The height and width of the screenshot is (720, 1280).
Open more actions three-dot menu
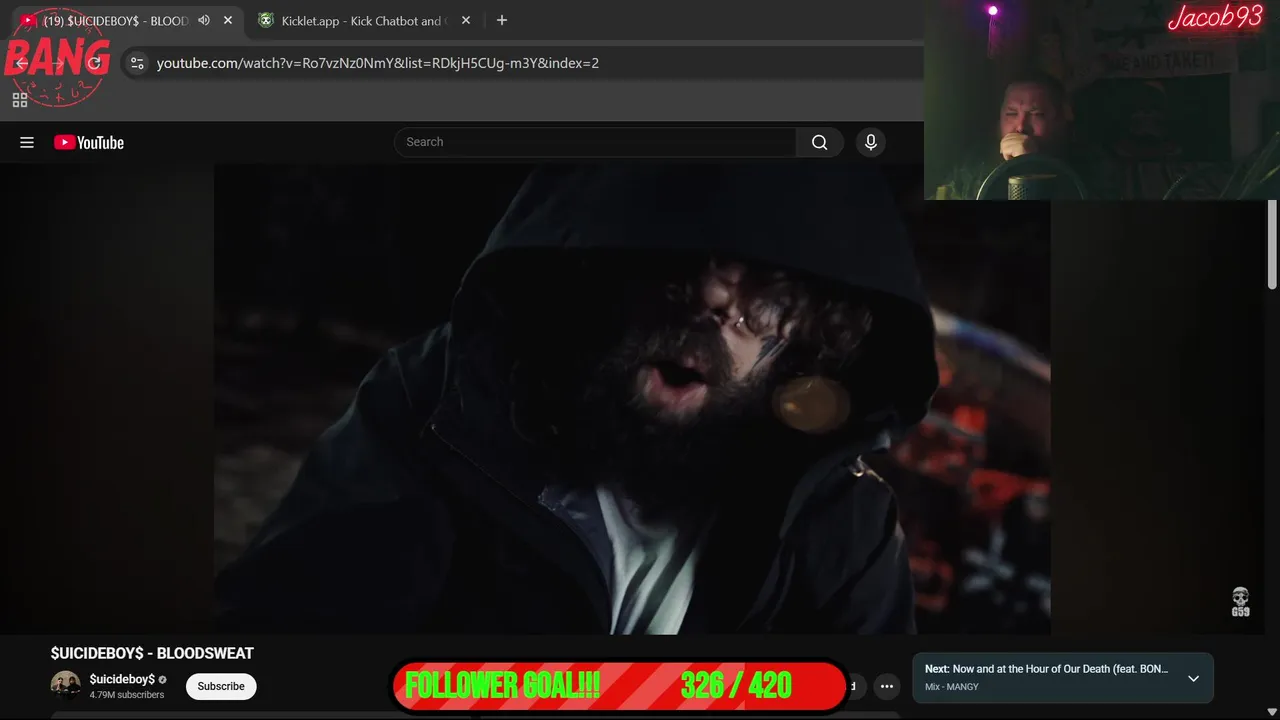(x=887, y=686)
